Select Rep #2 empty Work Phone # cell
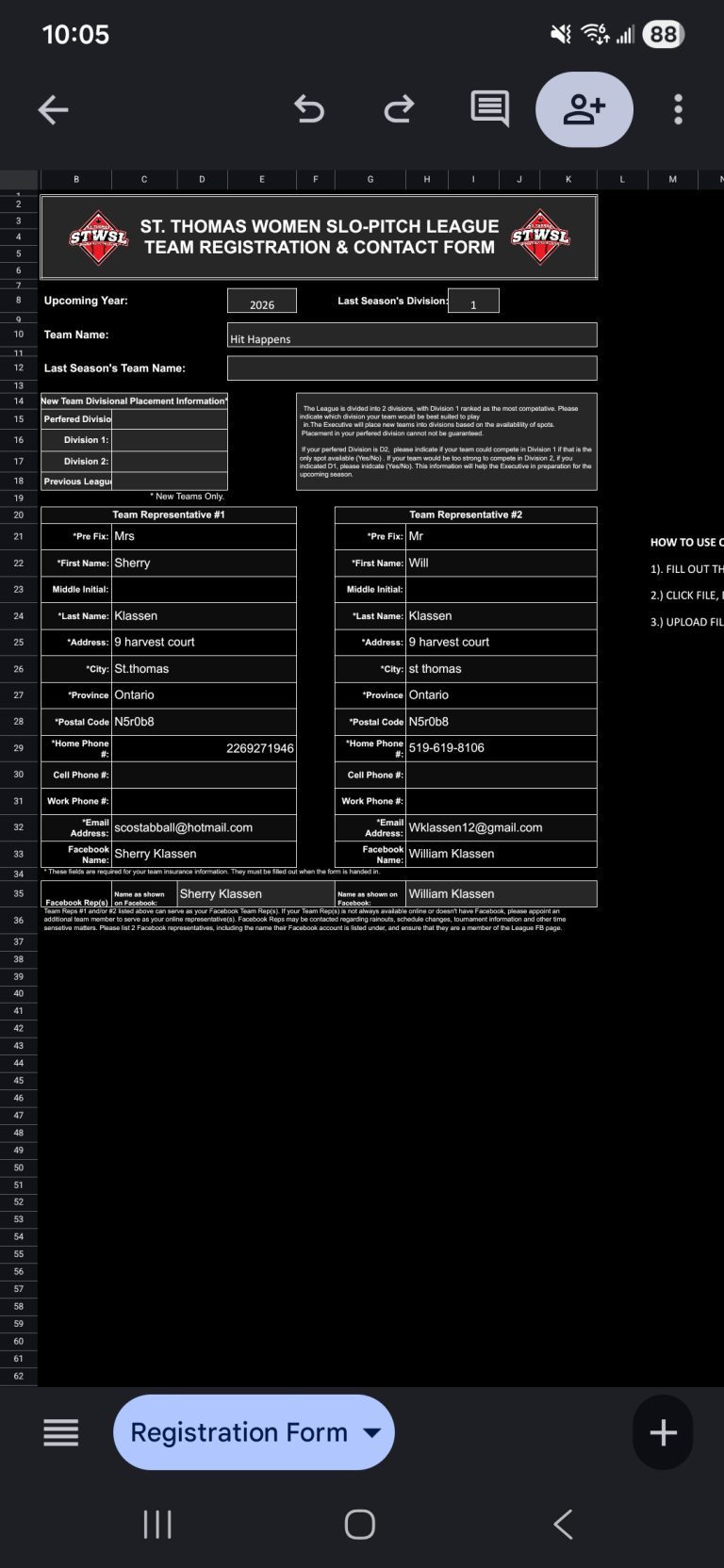 coord(502,801)
